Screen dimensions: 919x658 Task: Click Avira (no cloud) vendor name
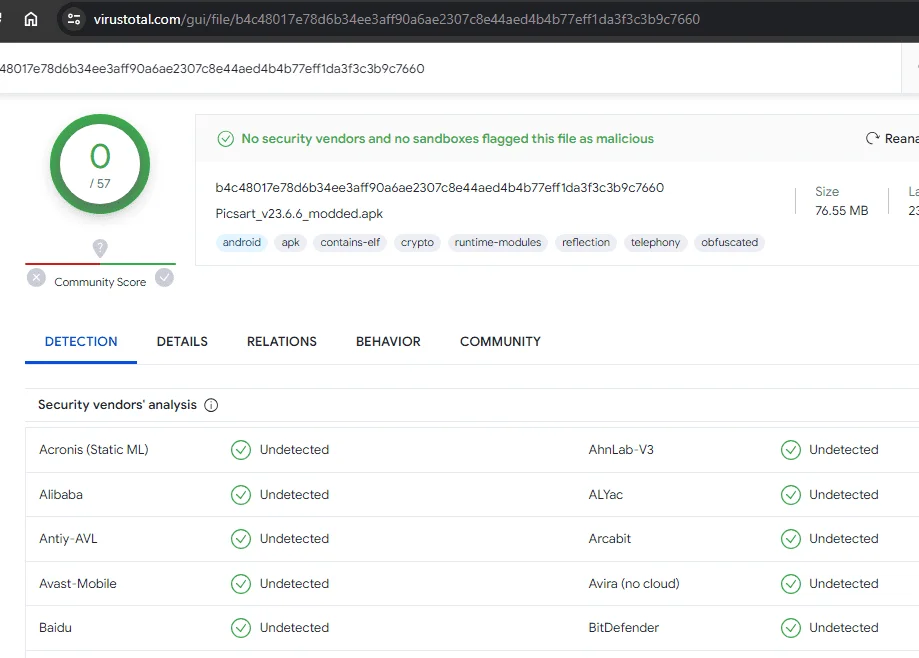point(634,584)
